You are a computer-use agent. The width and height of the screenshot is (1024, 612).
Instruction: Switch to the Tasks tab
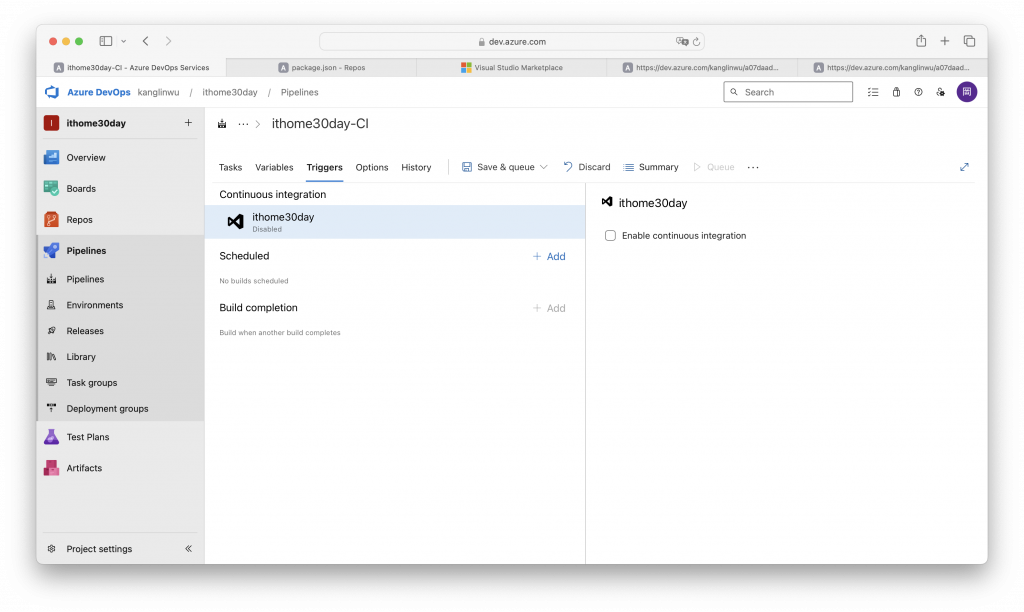pos(231,167)
